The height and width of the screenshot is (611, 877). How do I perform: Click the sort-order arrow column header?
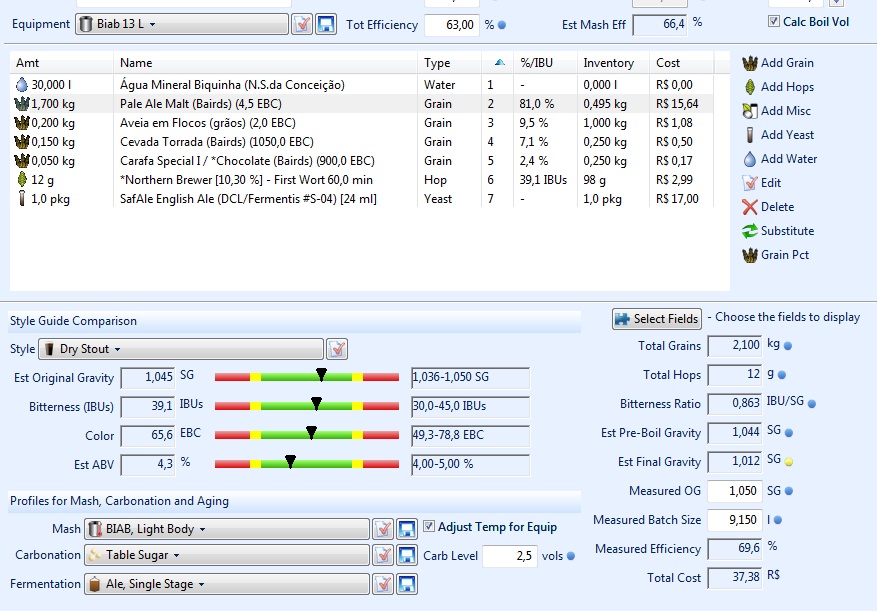point(497,63)
